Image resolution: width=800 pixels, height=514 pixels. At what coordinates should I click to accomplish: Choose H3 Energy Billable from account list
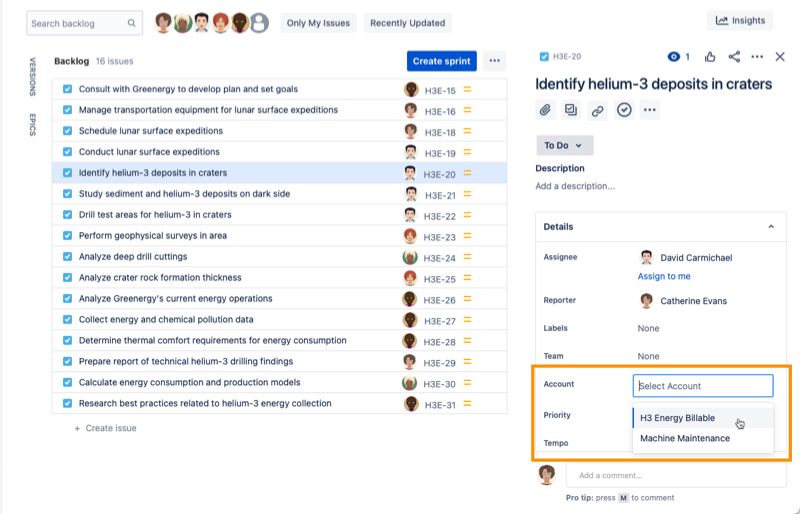tap(677, 418)
